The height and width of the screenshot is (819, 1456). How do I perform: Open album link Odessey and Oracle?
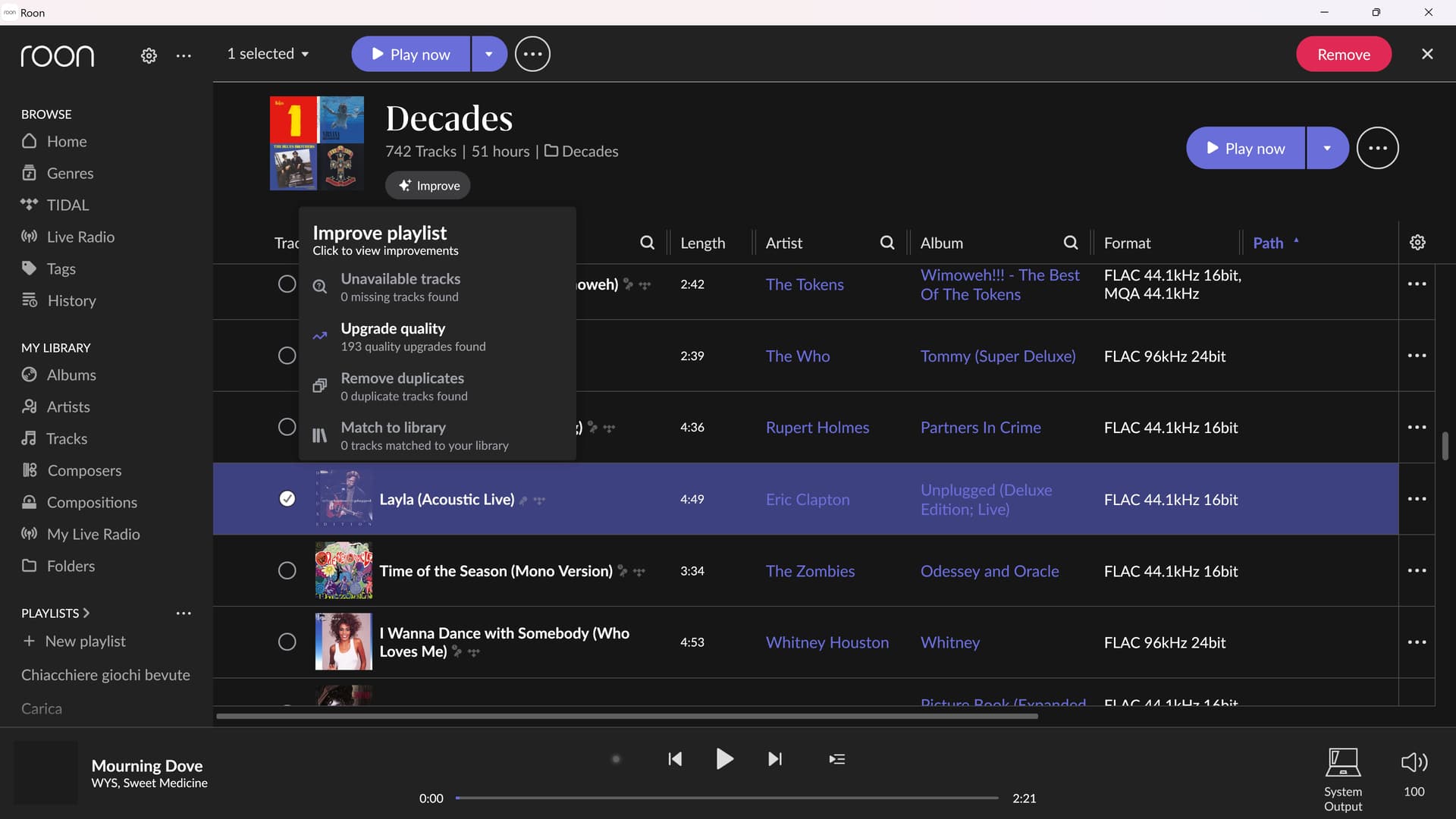click(990, 571)
